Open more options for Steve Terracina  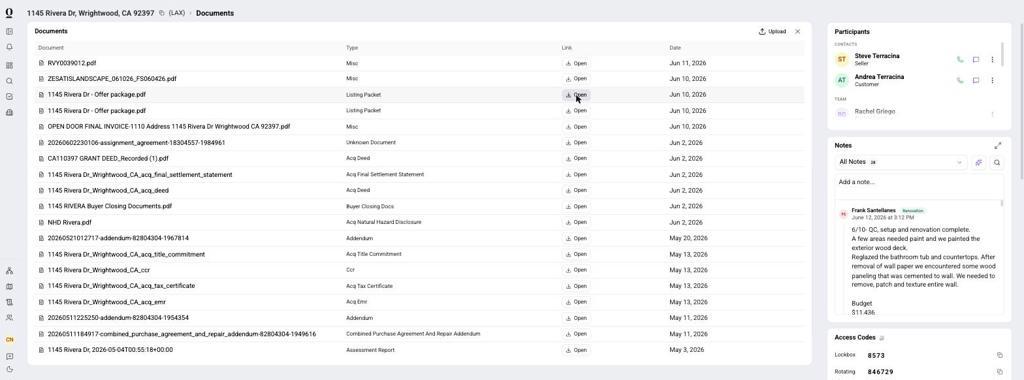[x=992, y=59]
